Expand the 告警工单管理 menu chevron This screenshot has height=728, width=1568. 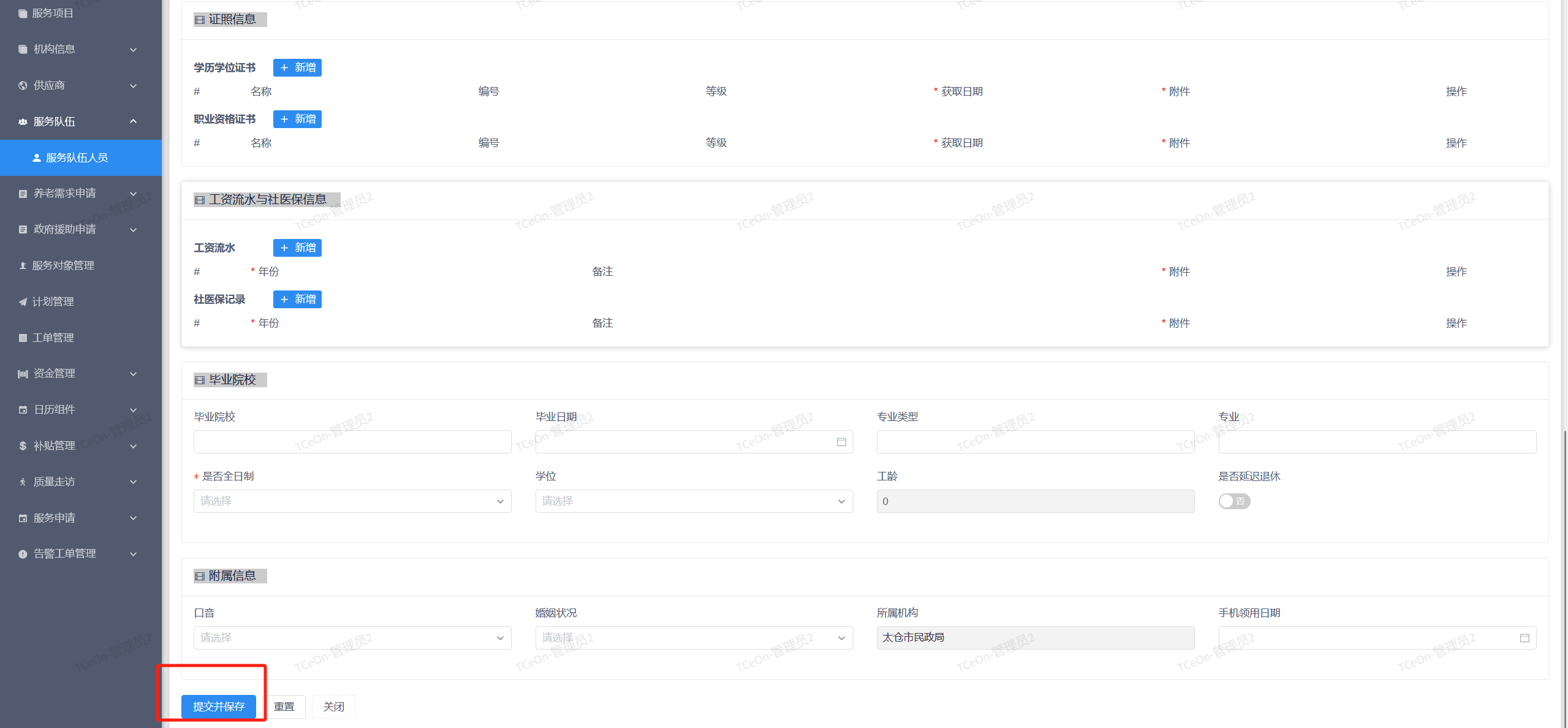pyautogui.click(x=133, y=554)
